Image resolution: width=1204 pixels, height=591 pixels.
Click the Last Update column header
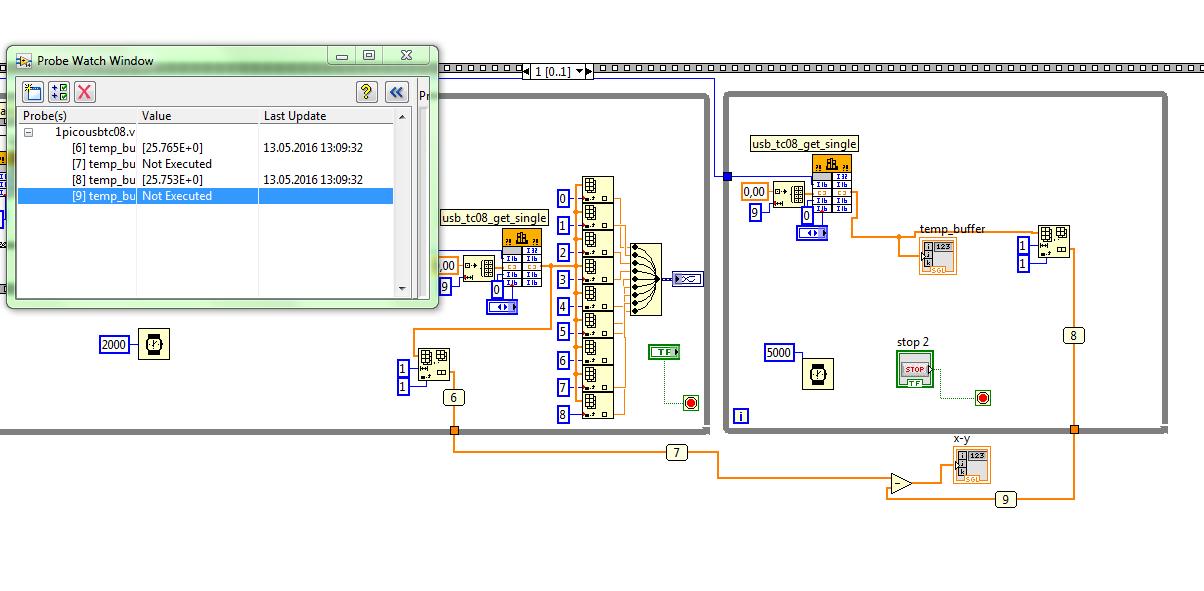click(x=327, y=116)
